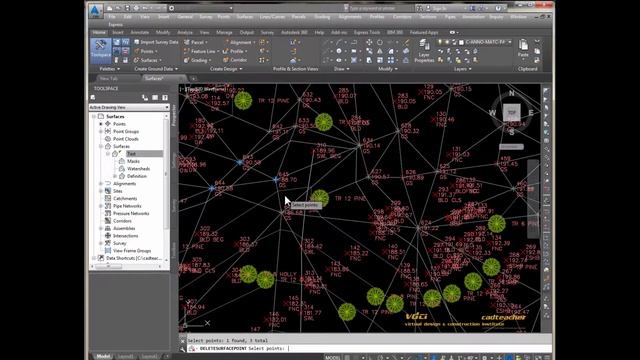Expand the Draw panel
Viewport: 640px width, 360px height.
click(342, 69)
